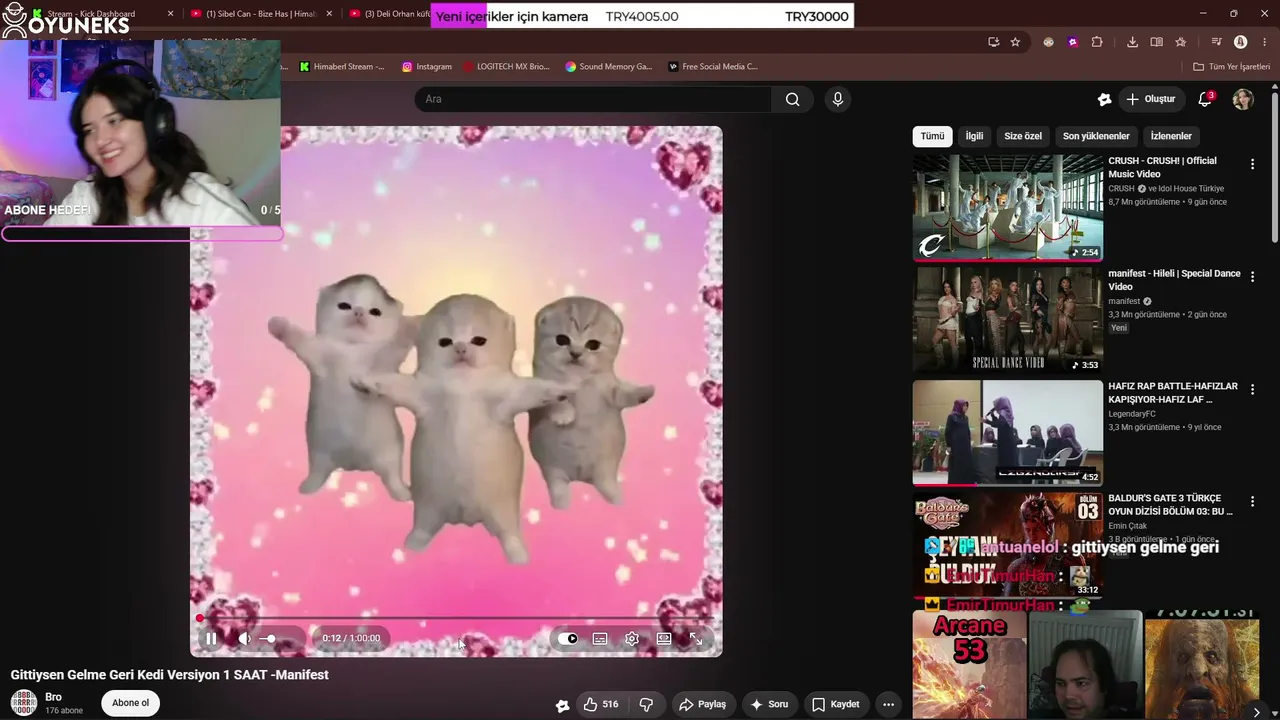
Task: Open the Himaberl Stream bookmark
Action: pos(342,67)
